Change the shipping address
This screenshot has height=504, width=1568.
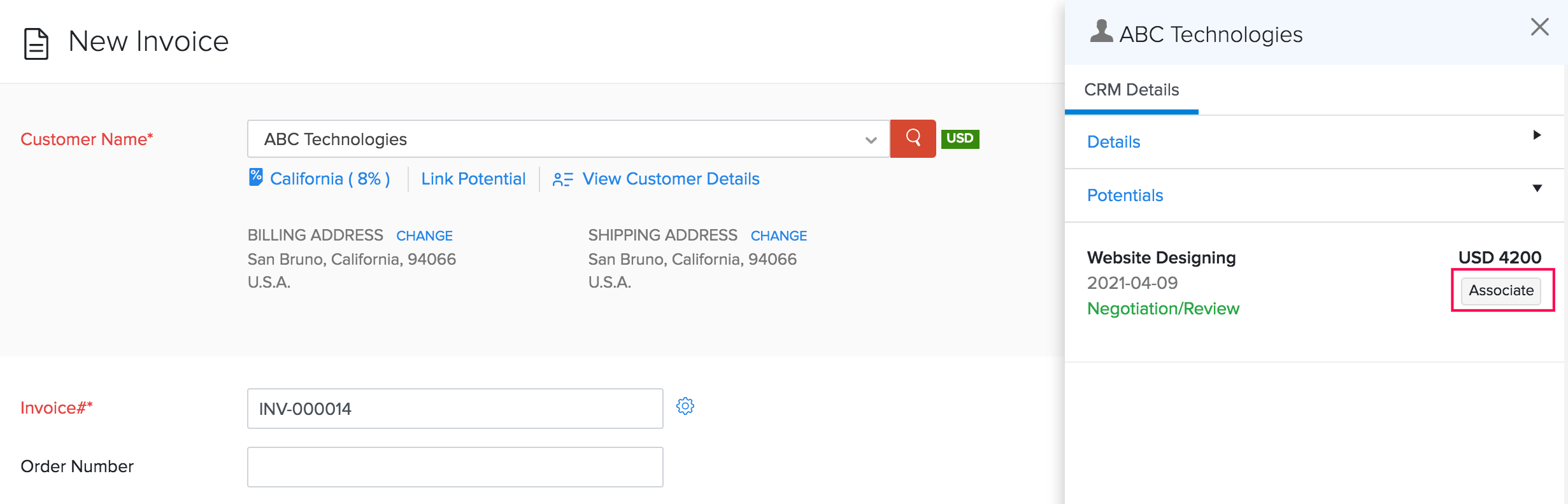click(778, 236)
